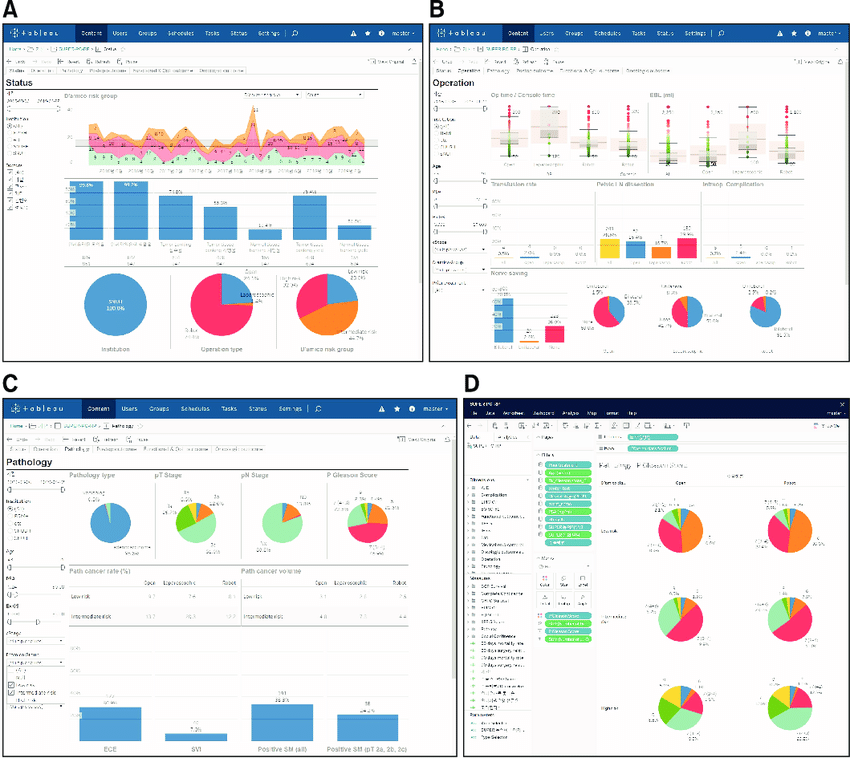Click the Tableau logo in panel A

(42, 33)
